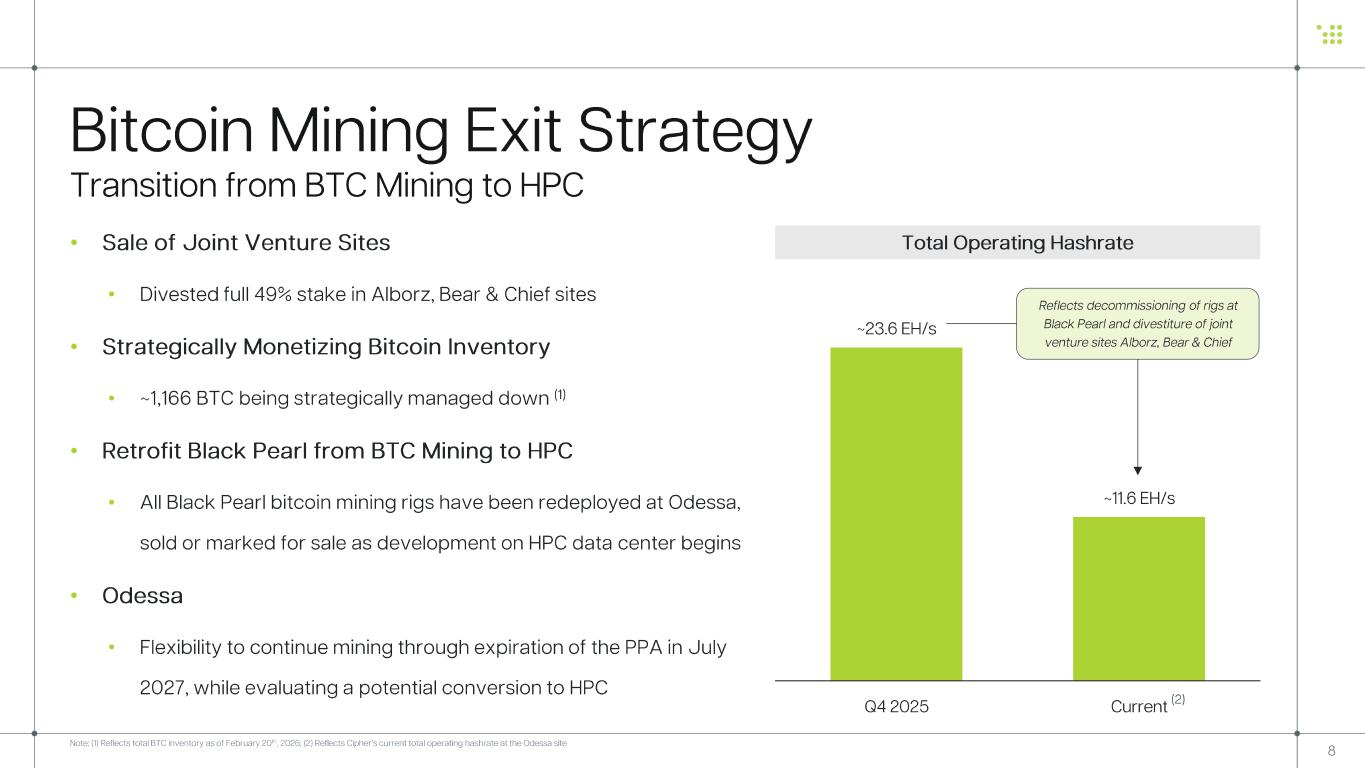The image size is (1365, 768).
Task: Click the page number 8
Action: pos(1331,751)
